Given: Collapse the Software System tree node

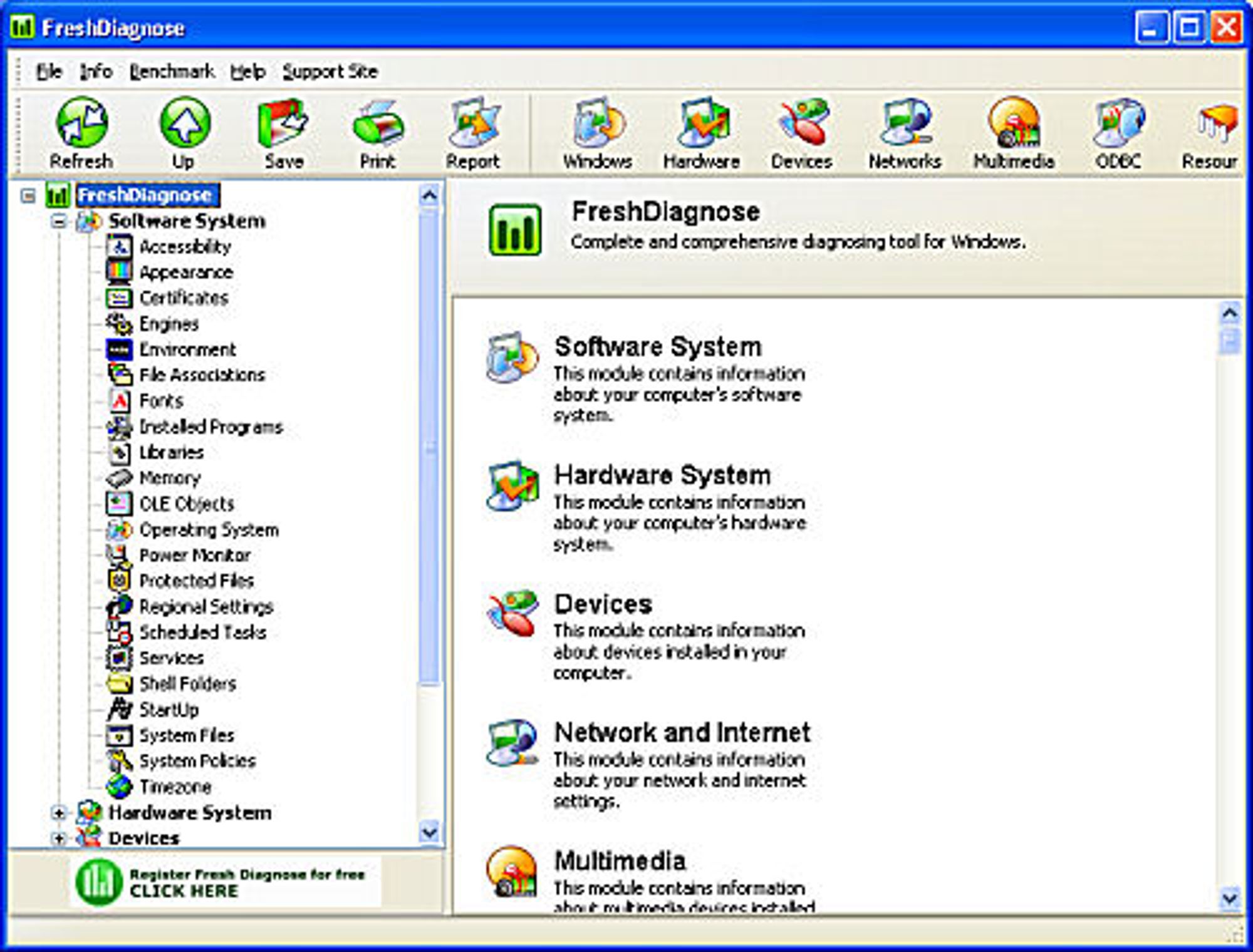Looking at the screenshot, I should click(58, 221).
